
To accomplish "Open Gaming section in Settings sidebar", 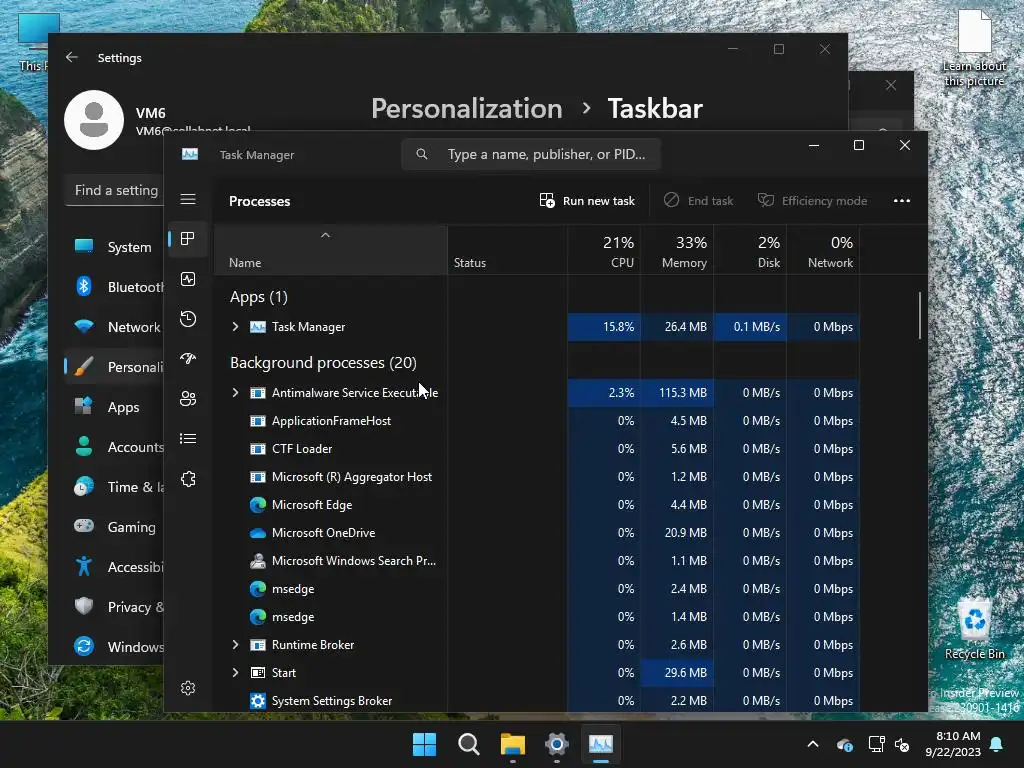I will (114, 526).
